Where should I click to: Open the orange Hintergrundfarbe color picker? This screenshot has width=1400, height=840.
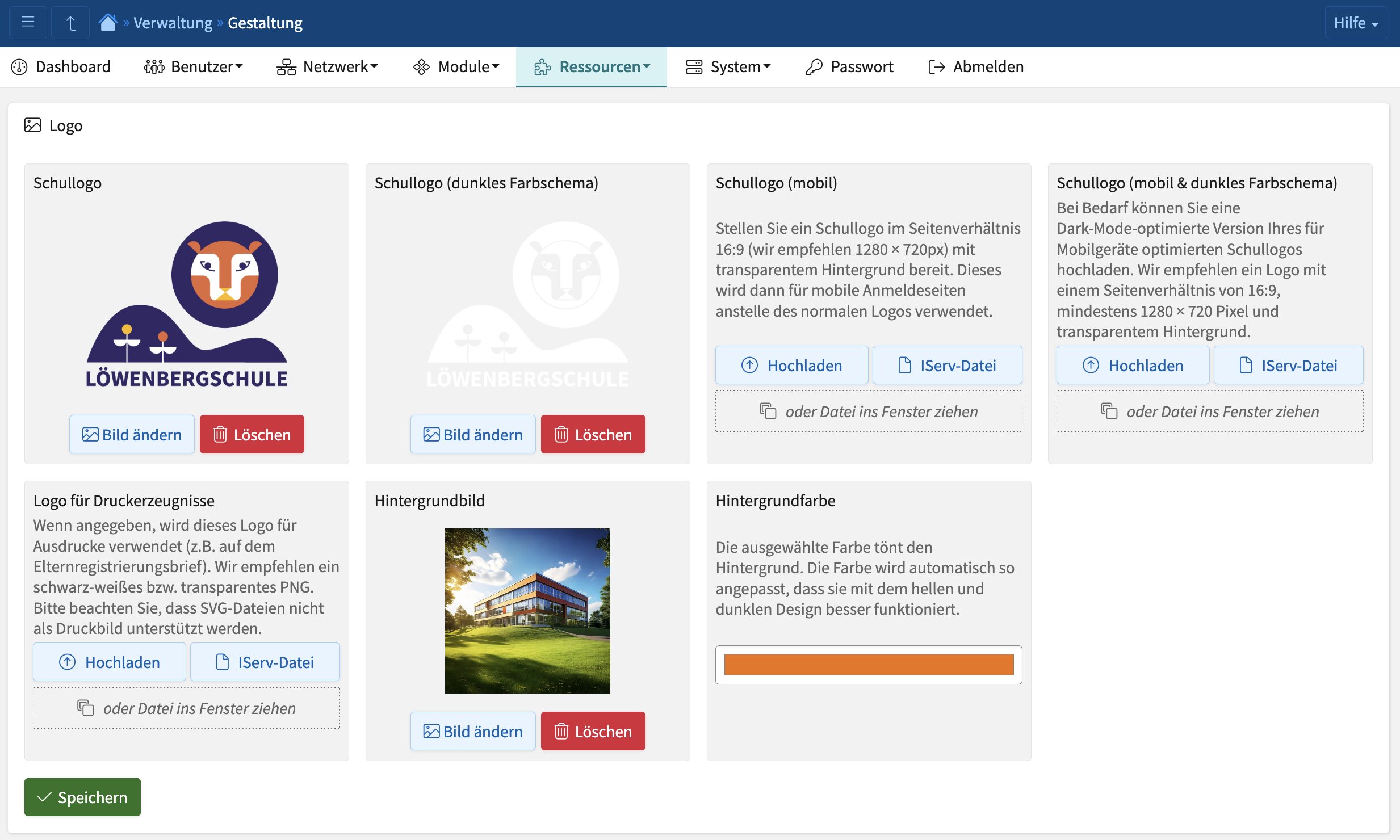(x=869, y=665)
